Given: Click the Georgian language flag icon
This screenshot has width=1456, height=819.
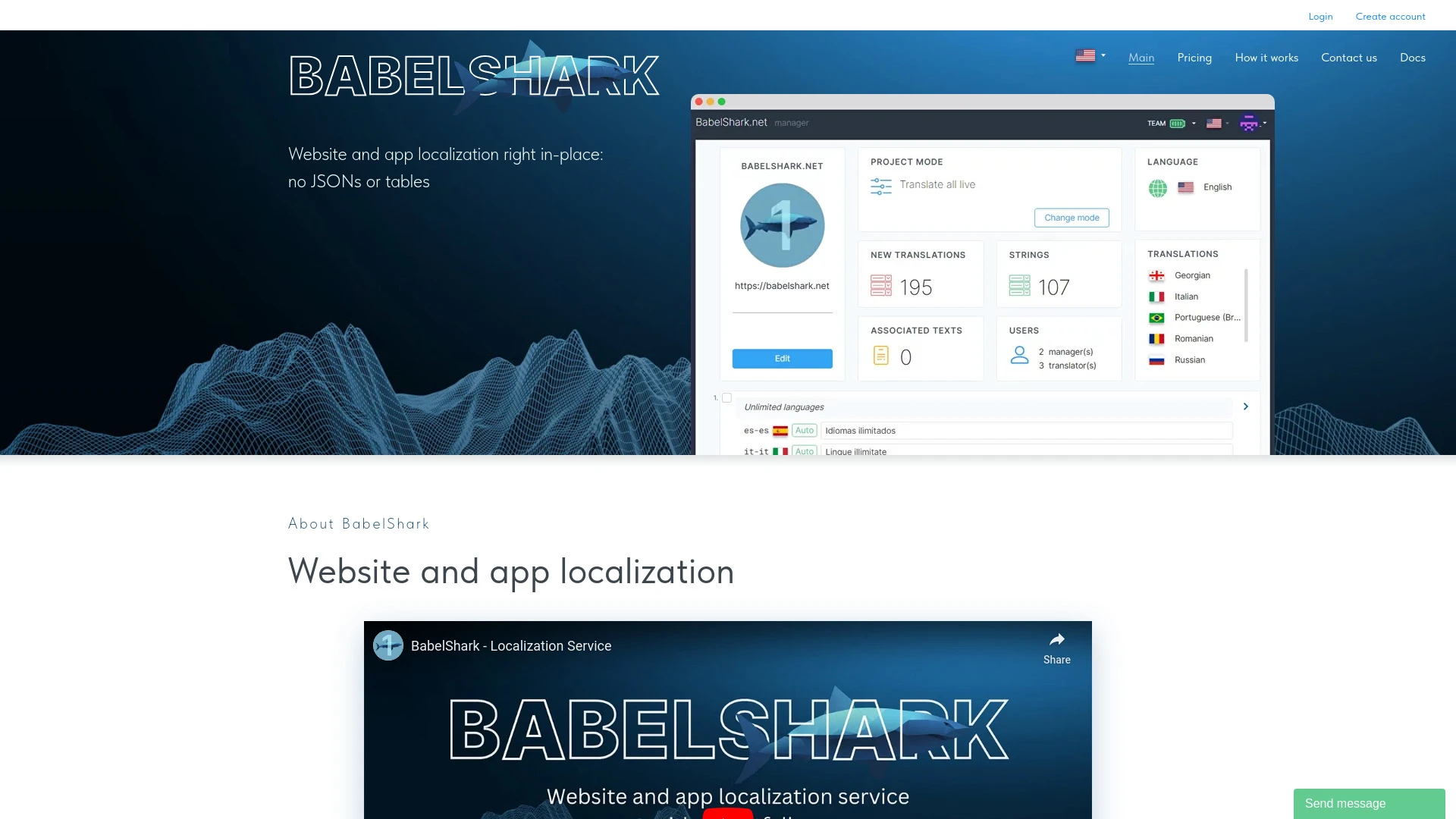Looking at the screenshot, I should (1156, 276).
